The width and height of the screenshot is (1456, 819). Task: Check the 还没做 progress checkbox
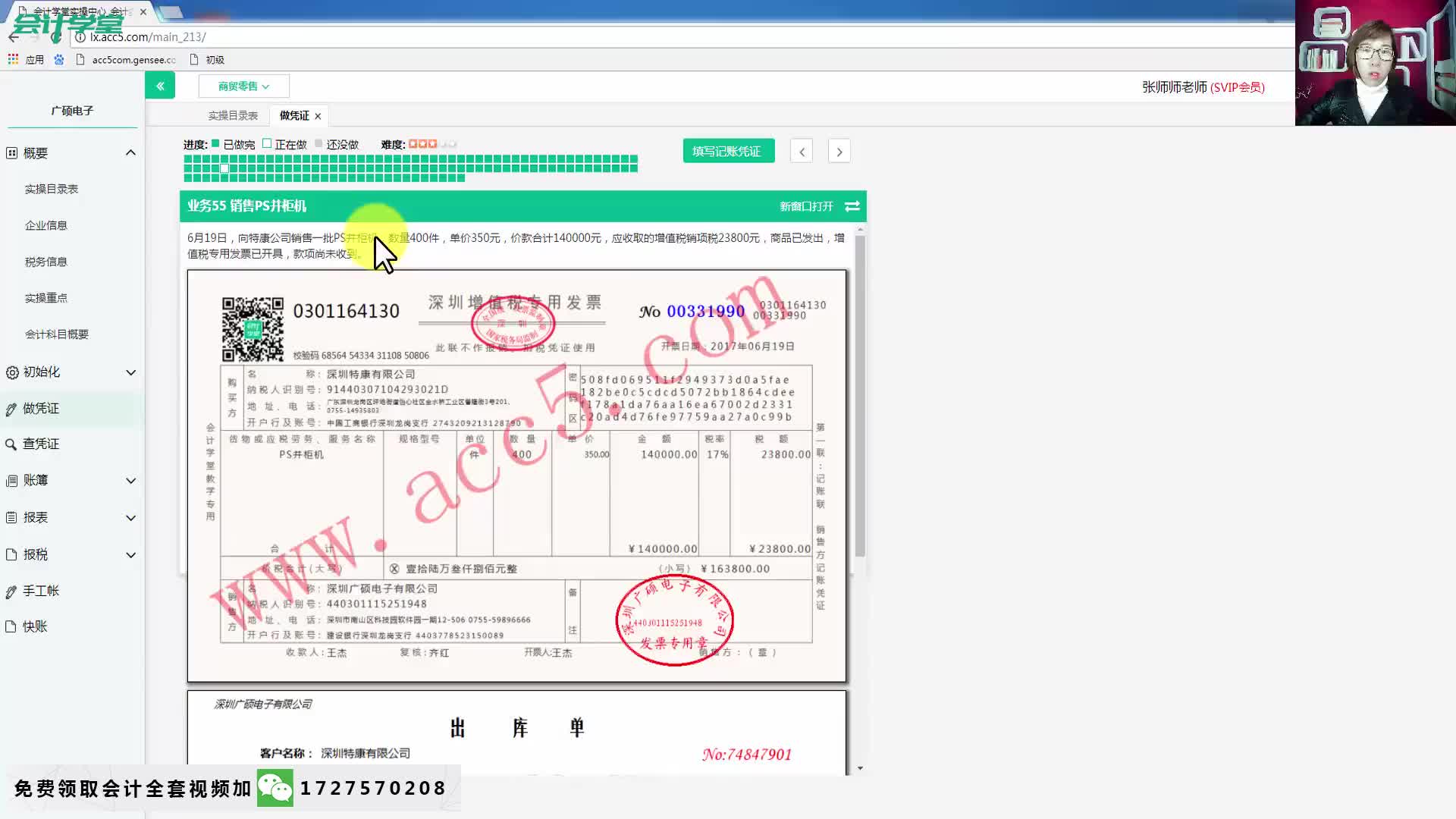(x=318, y=143)
